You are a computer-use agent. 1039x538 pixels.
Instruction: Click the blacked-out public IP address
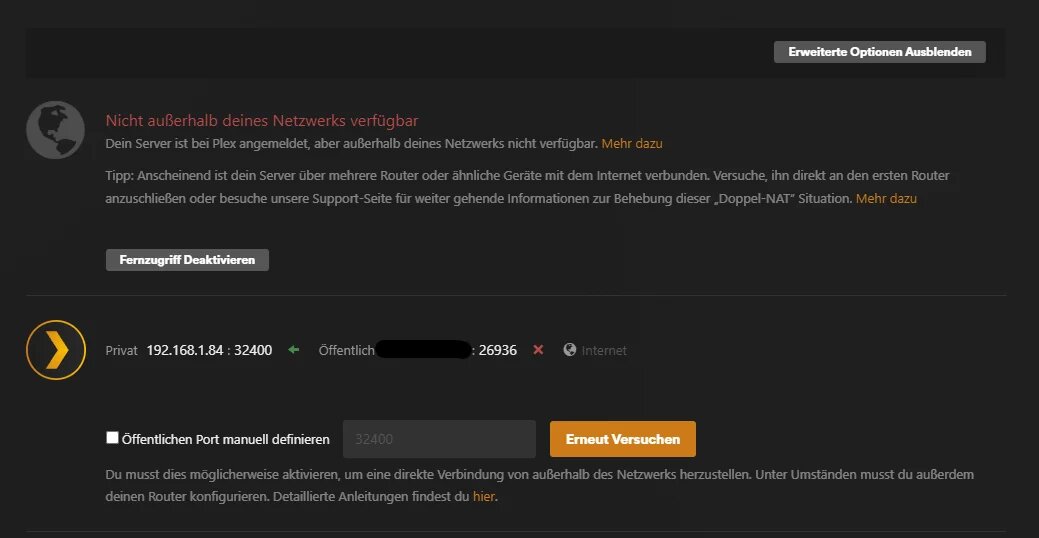pyautogui.click(x=422, y=350)
